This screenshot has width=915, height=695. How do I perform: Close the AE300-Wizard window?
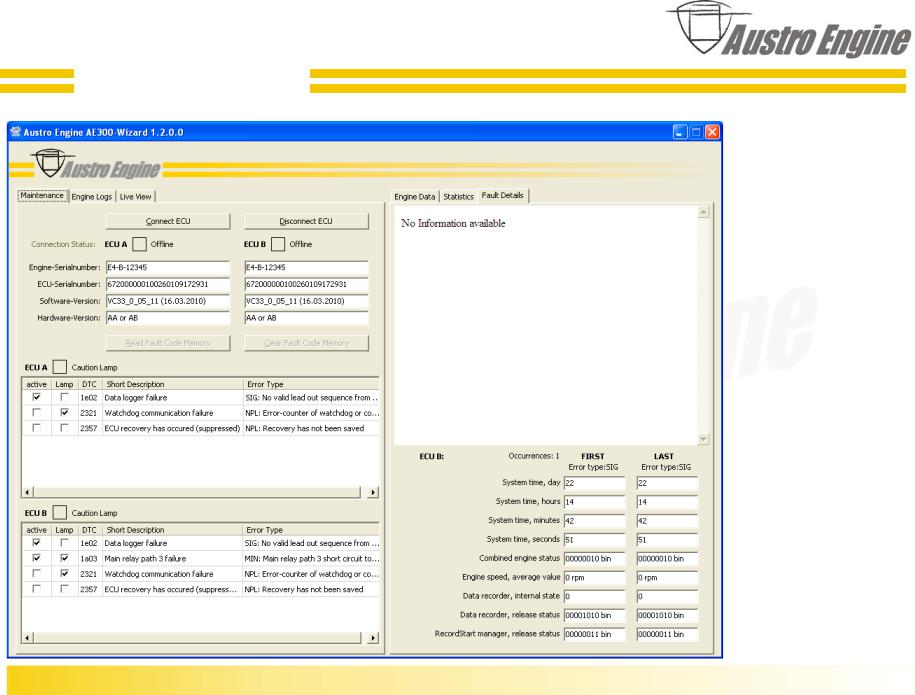(712, 132)
